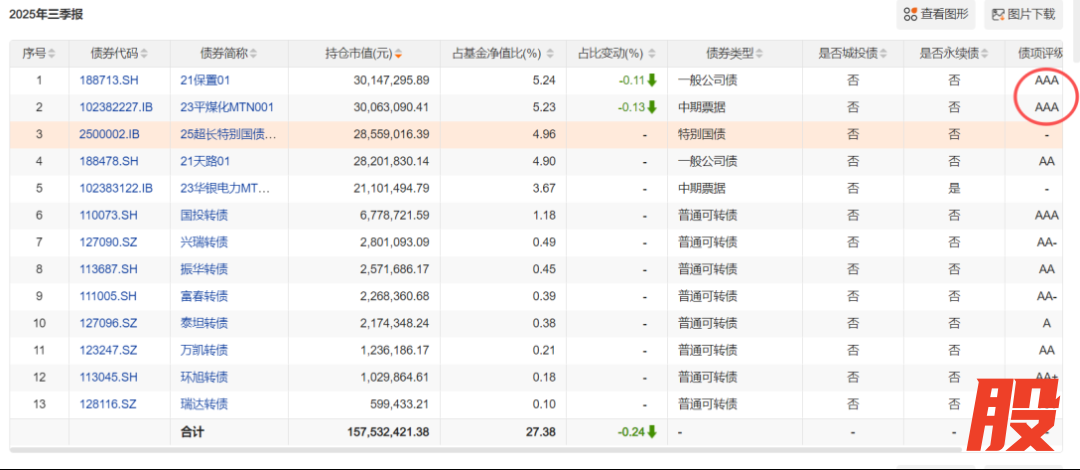Sort table by 序号 column arrows

click(x=52, y=54)
